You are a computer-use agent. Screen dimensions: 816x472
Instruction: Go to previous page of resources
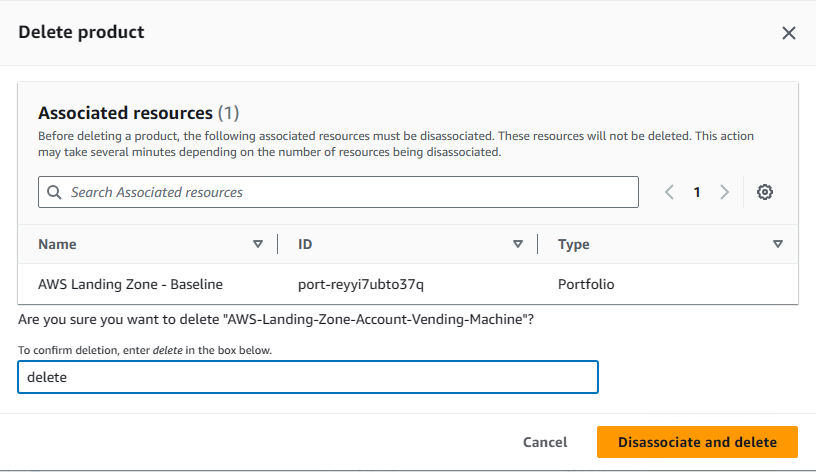tap(670, 192)
